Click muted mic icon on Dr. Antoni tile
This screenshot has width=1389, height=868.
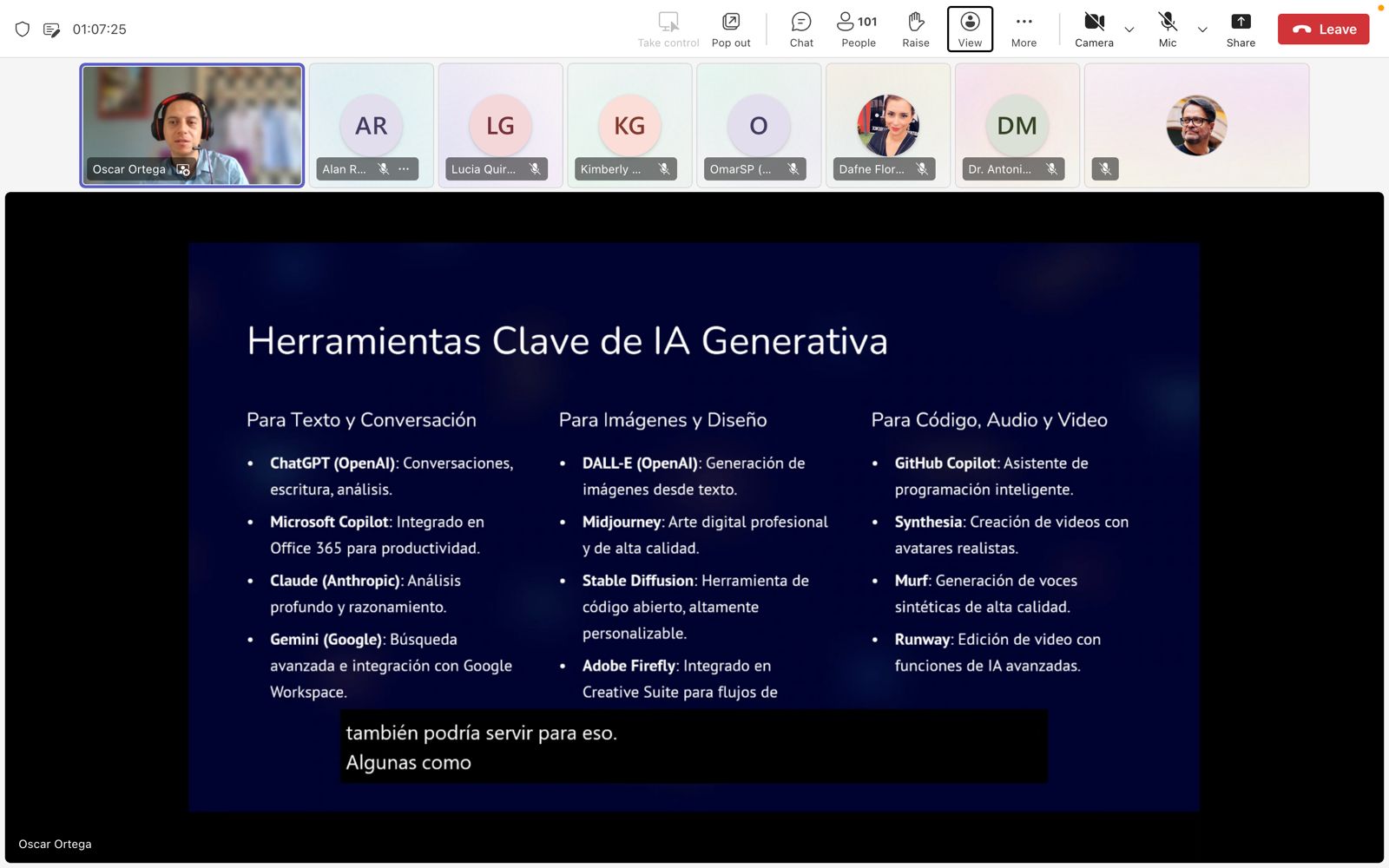click(1051, 168)
